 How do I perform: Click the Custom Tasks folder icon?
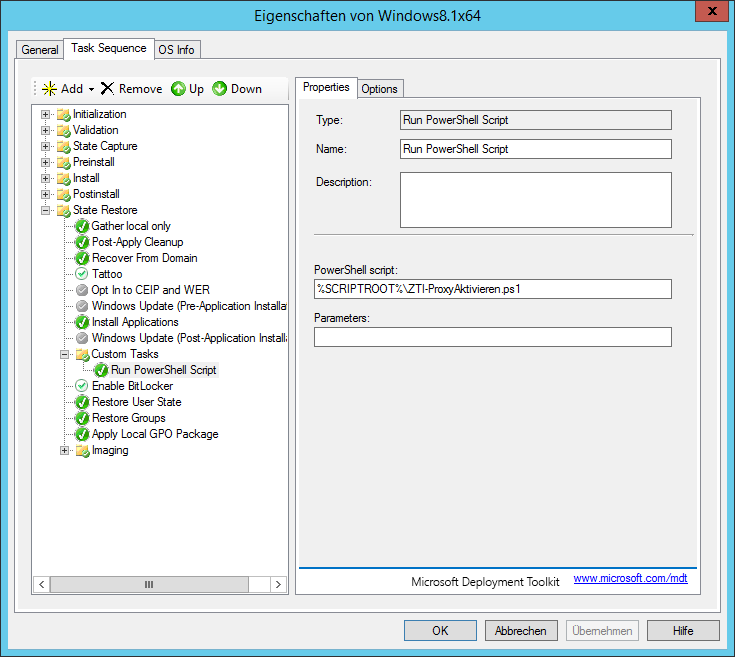(82, 354)
